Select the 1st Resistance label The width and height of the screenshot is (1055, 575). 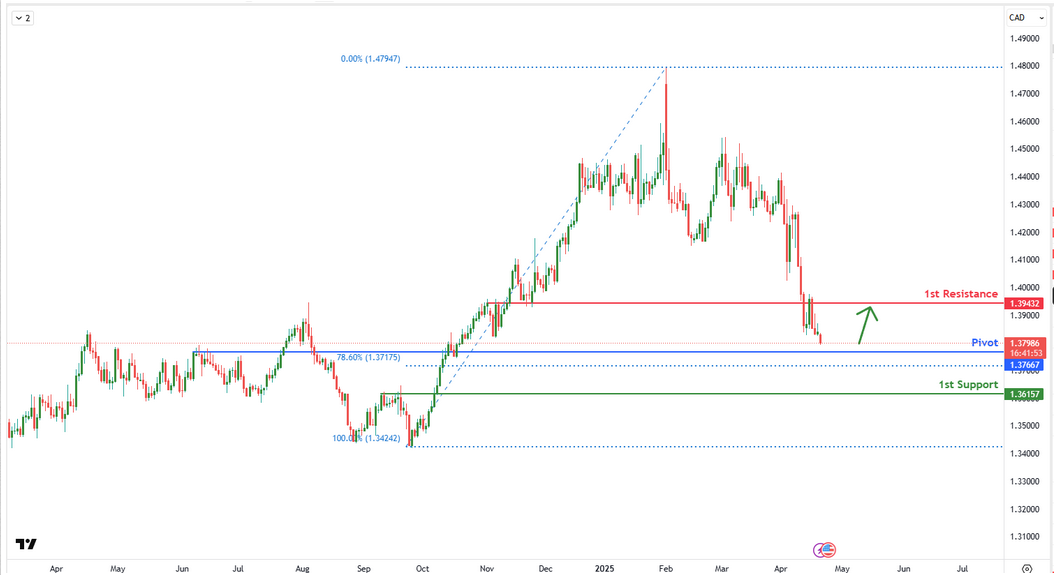[961, 294]
